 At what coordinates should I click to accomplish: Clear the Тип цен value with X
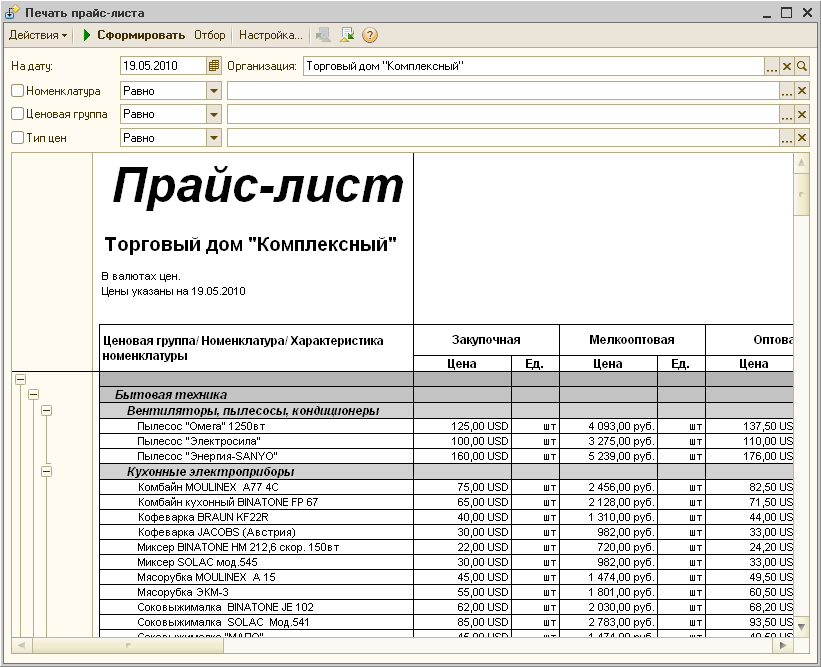point(802,138)
